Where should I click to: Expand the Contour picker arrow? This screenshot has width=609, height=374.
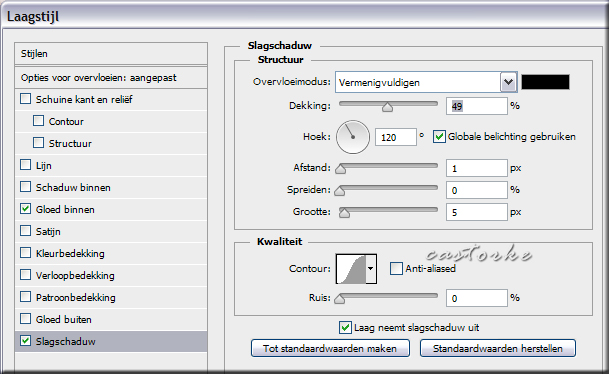(371, 269)
